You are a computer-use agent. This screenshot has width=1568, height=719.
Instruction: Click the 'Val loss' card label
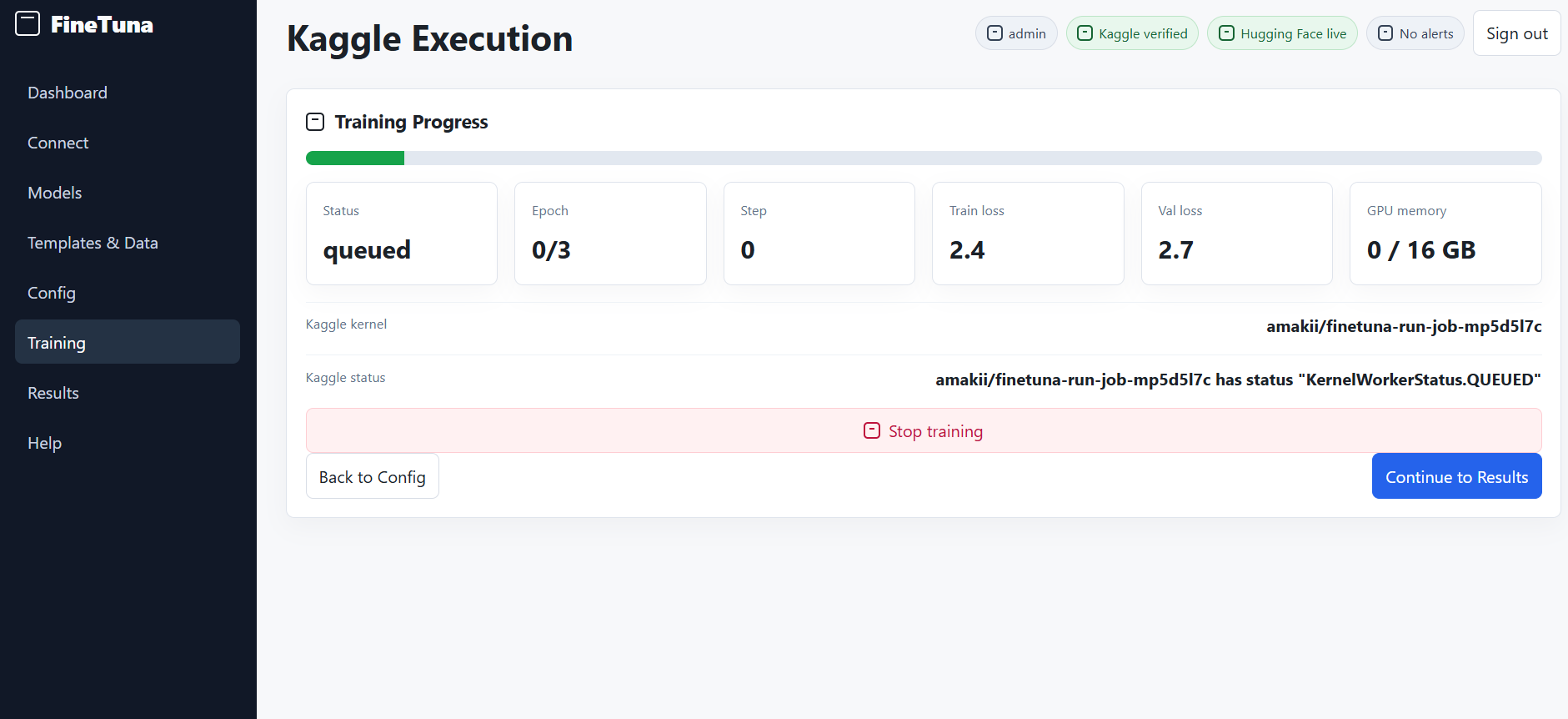click(1180, 211)
